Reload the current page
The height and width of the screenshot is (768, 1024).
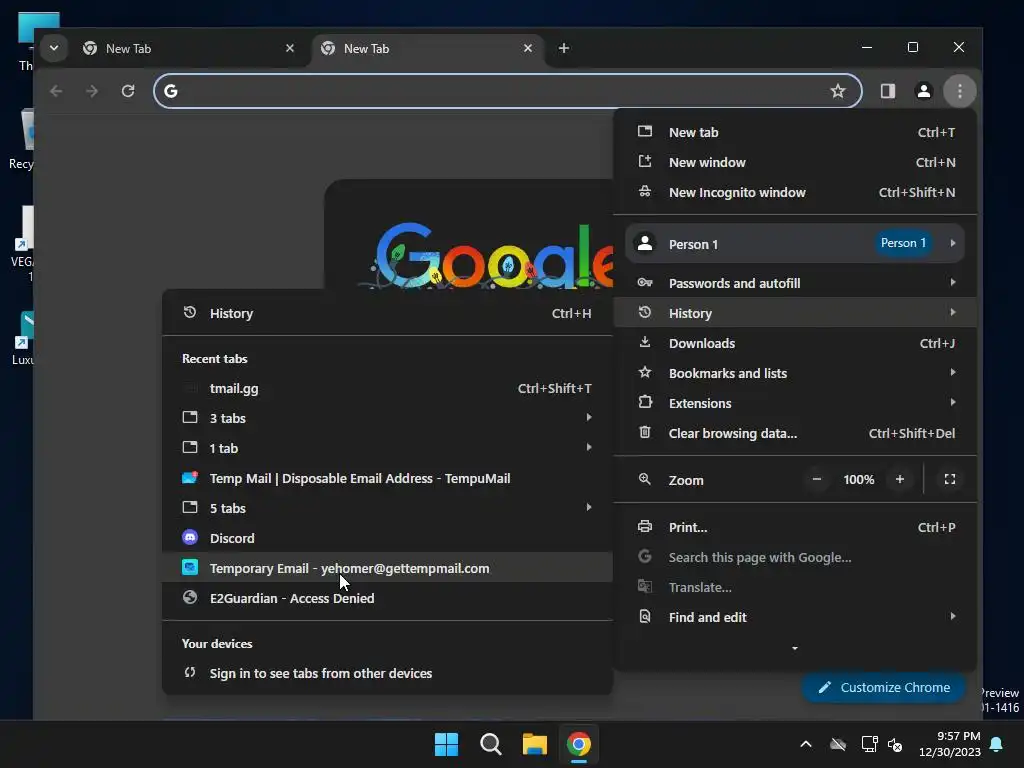tap(128, 91)
